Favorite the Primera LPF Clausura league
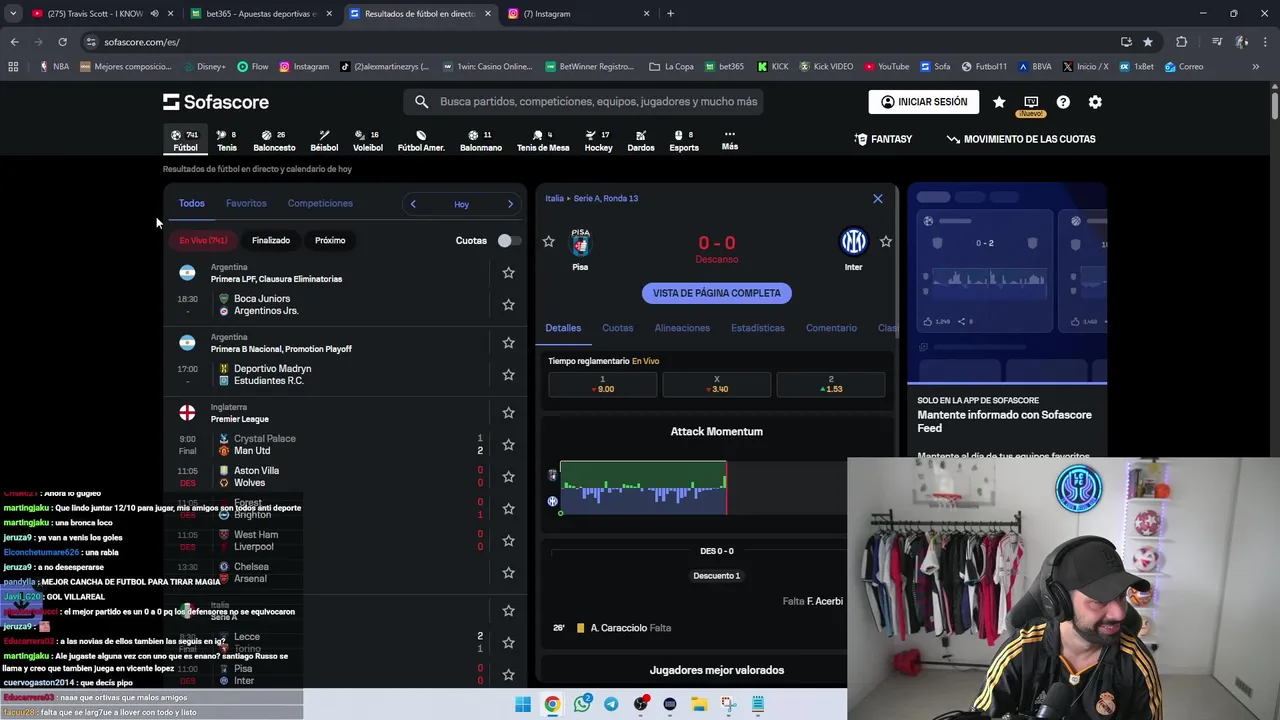This screenshot has height=720, width=1280. click(508, 273)
